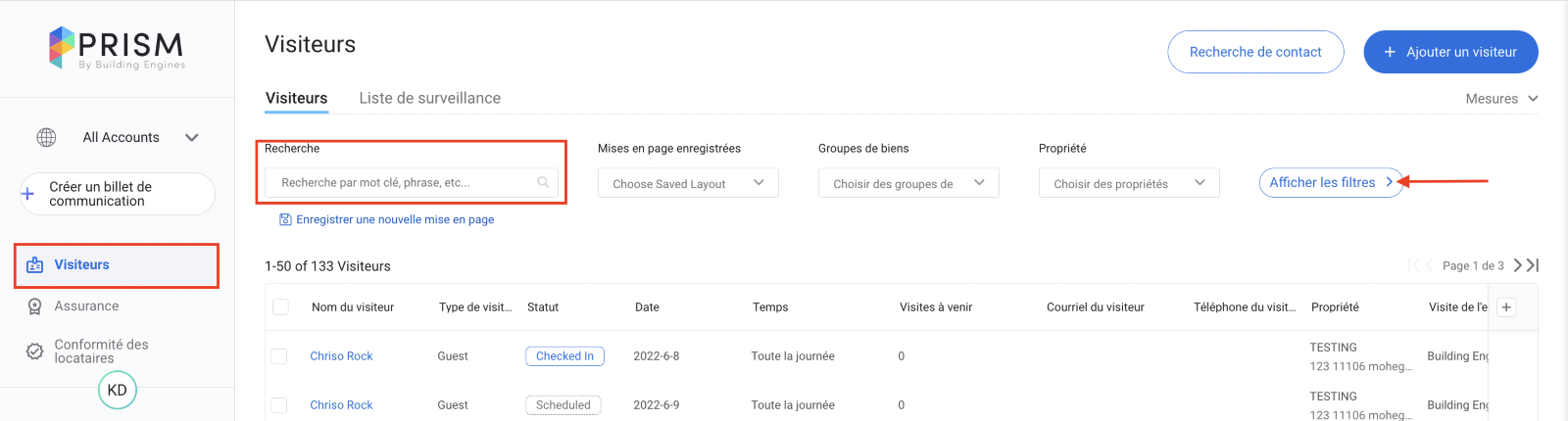Expand the All Accounts dropdown
The width and height of the screenshot is (1568, 421).
pos(192,138)
